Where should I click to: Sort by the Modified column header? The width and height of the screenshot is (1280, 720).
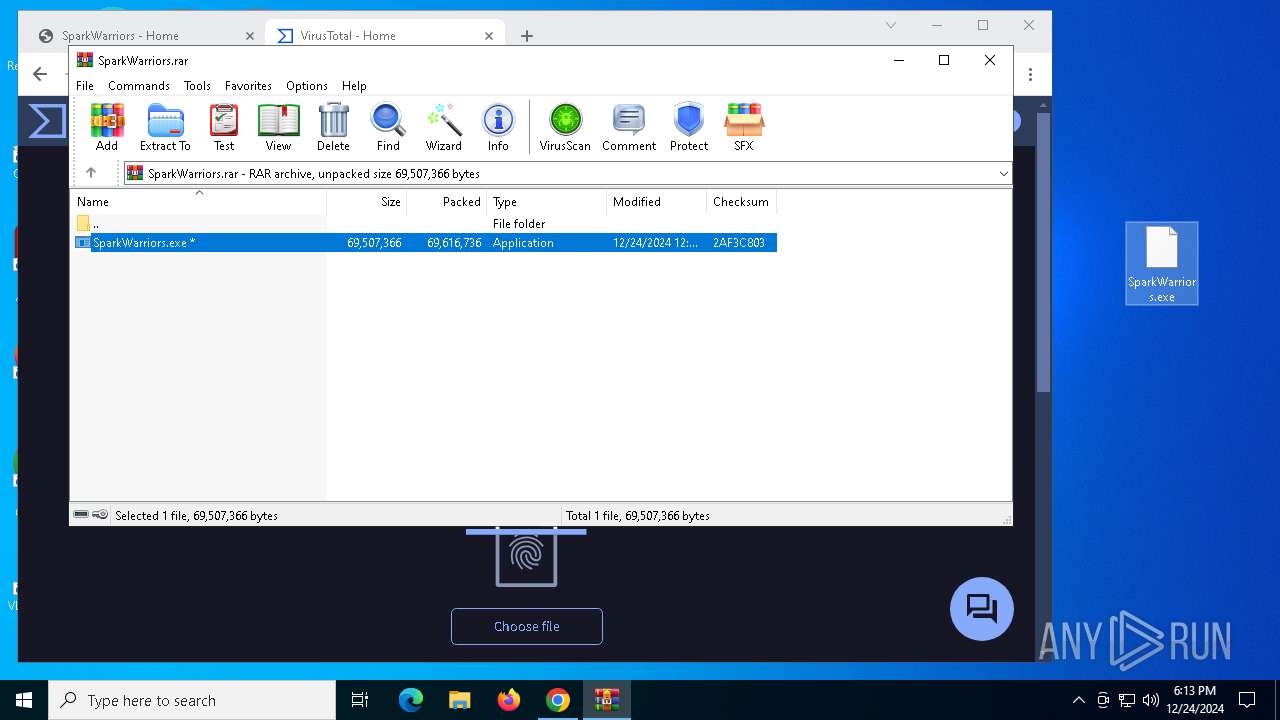pos(656,202)
